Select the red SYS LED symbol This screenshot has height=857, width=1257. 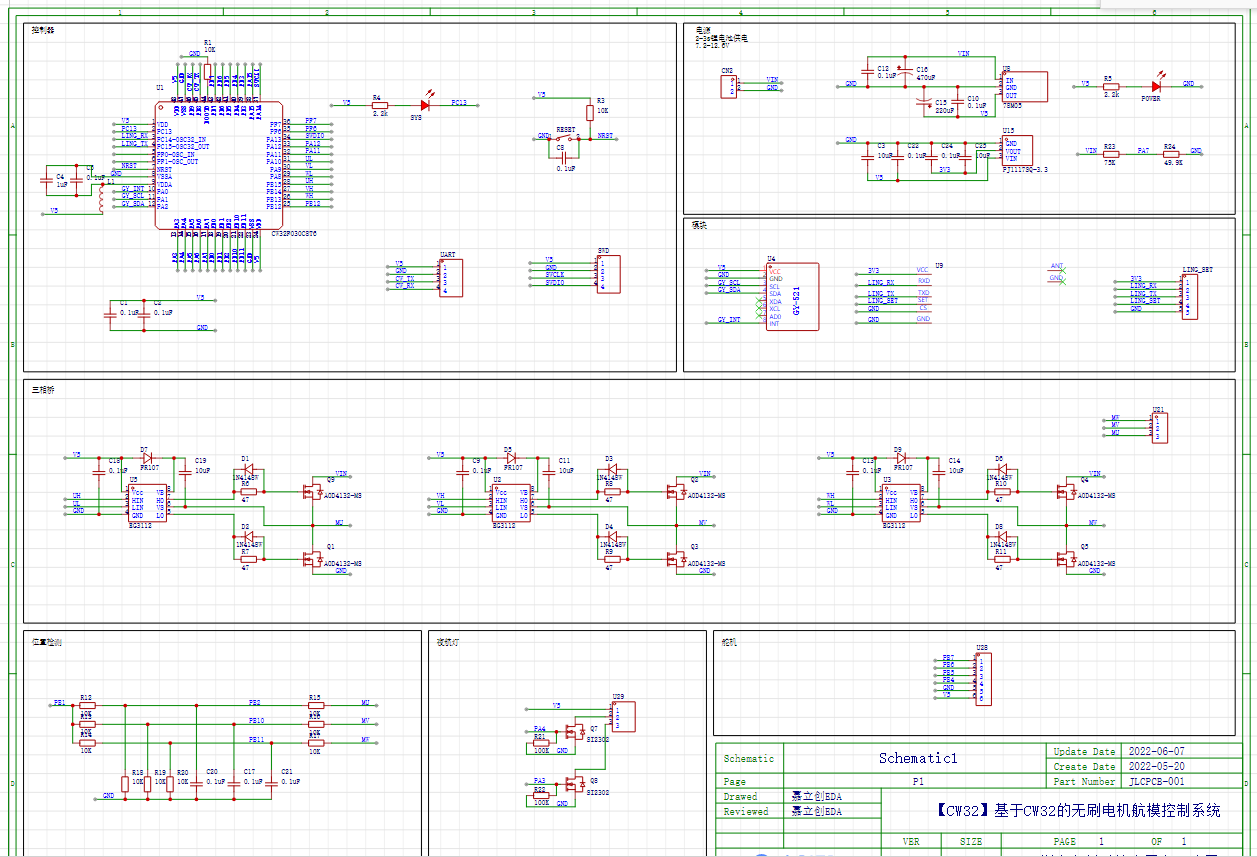(425, 104)
